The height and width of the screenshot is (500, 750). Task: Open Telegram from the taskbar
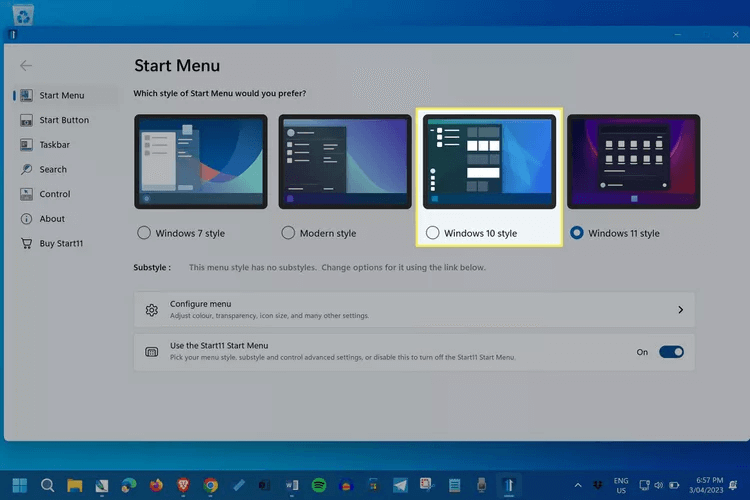point(400,486)
